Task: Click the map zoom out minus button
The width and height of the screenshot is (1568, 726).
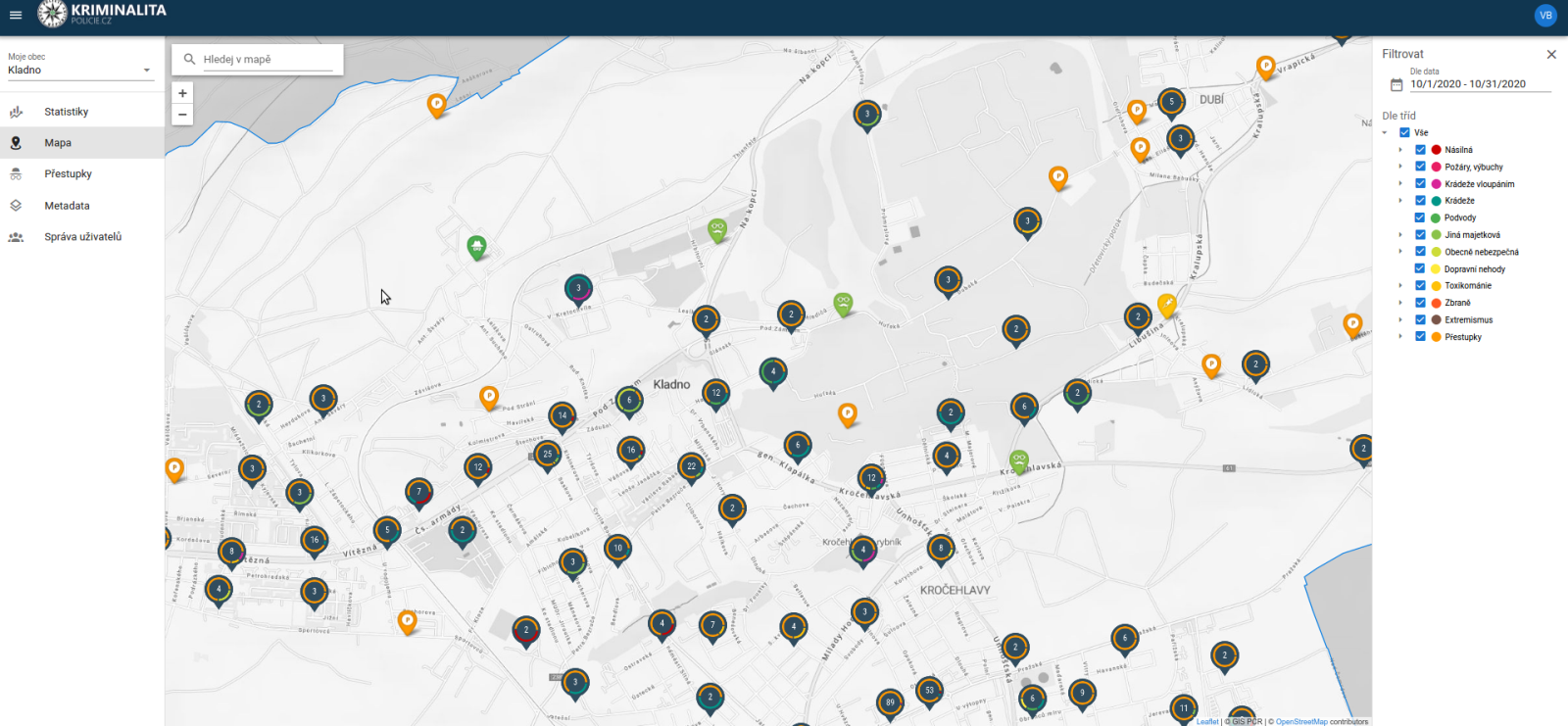Action: pyautogui.click(x=182, y=115)
